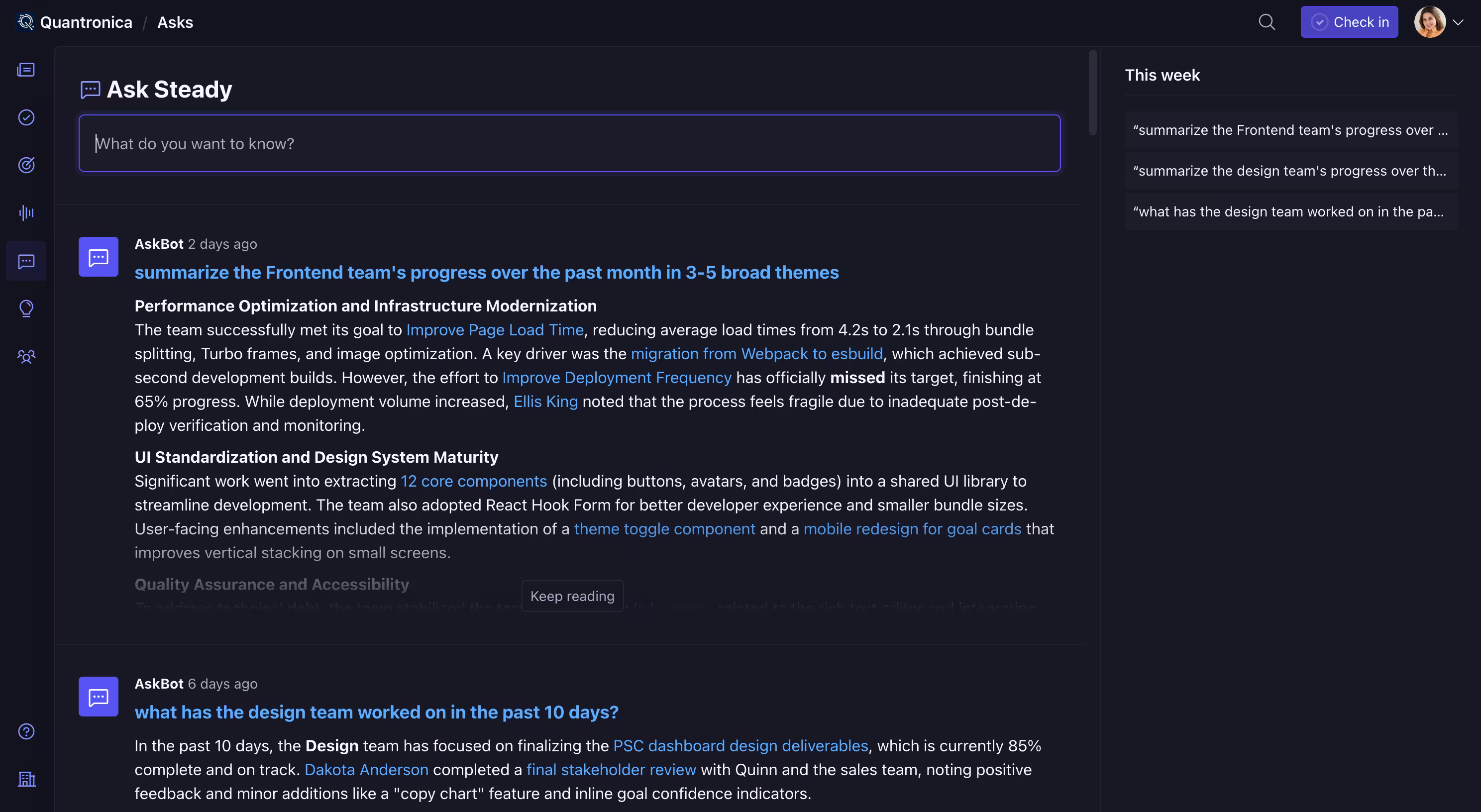This screenshot has width=1481, height=812.
Task: Open the check-ins circle checkmark sidebar icon
Action: click(26, 117)
